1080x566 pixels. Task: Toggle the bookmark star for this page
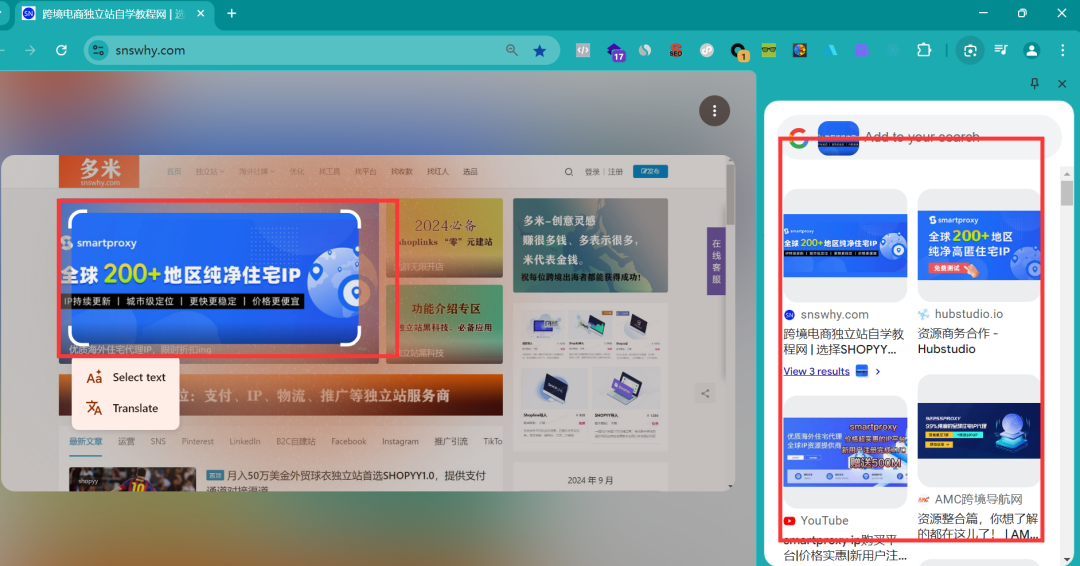[x=540, y=50]
